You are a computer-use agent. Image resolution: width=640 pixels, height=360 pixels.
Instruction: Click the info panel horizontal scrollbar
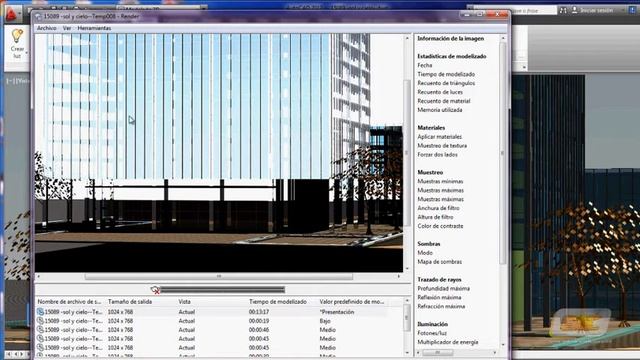pyautogui.click(x=438, y=352)
